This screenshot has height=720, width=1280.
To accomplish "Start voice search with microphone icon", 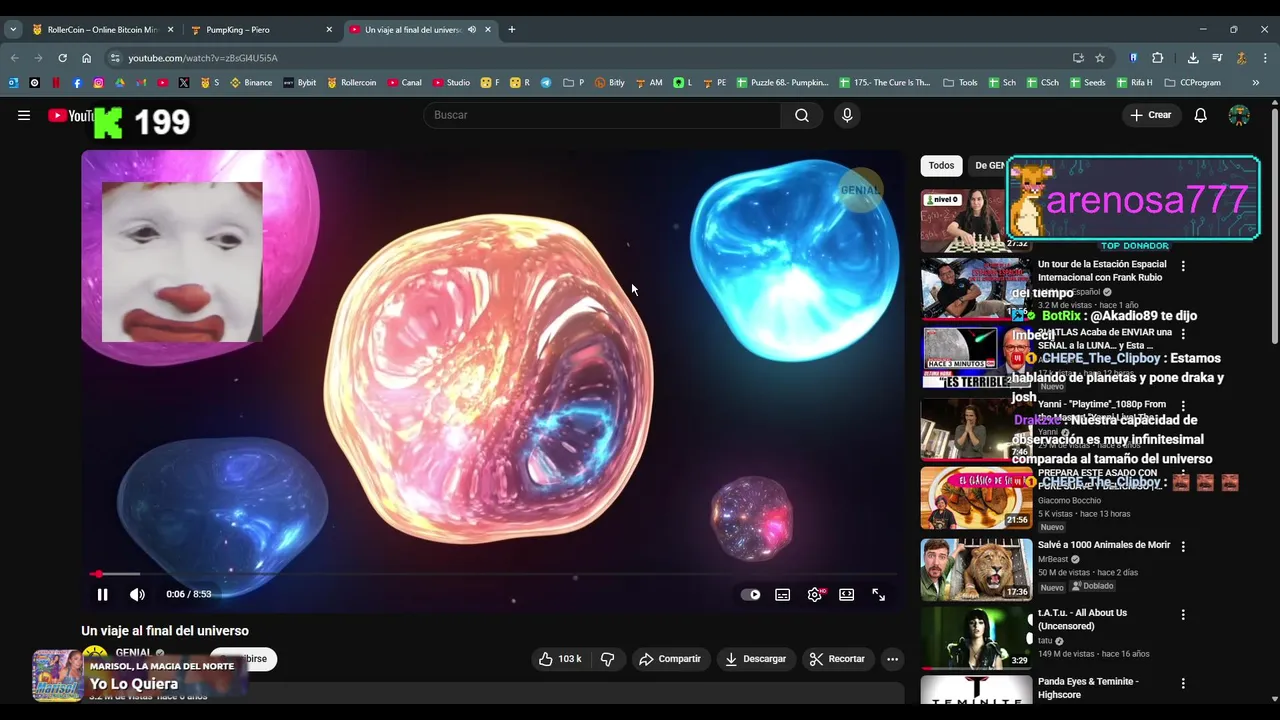I will pyautogui.click(x=847, y=115).
